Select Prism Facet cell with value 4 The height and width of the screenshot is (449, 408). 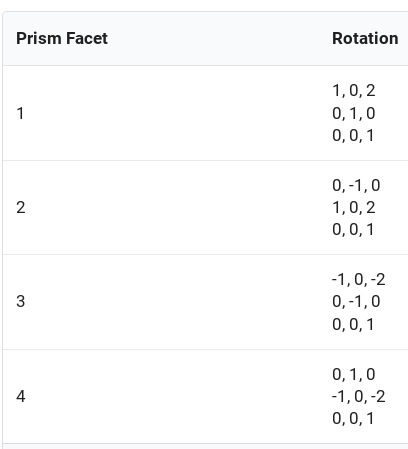tap(21, 396)
